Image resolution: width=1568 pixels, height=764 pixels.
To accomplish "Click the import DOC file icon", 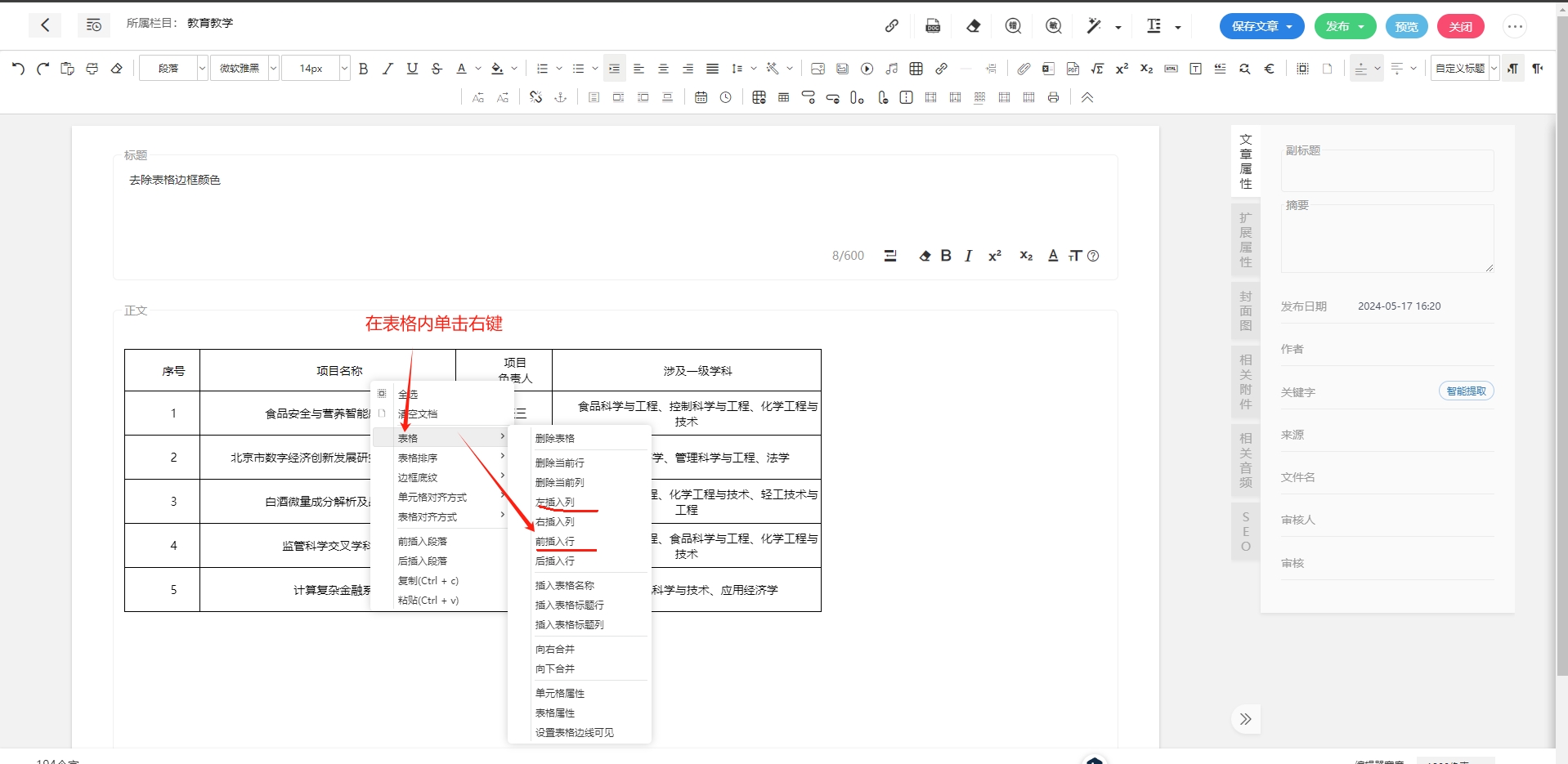I will click(x=933, y=26).
